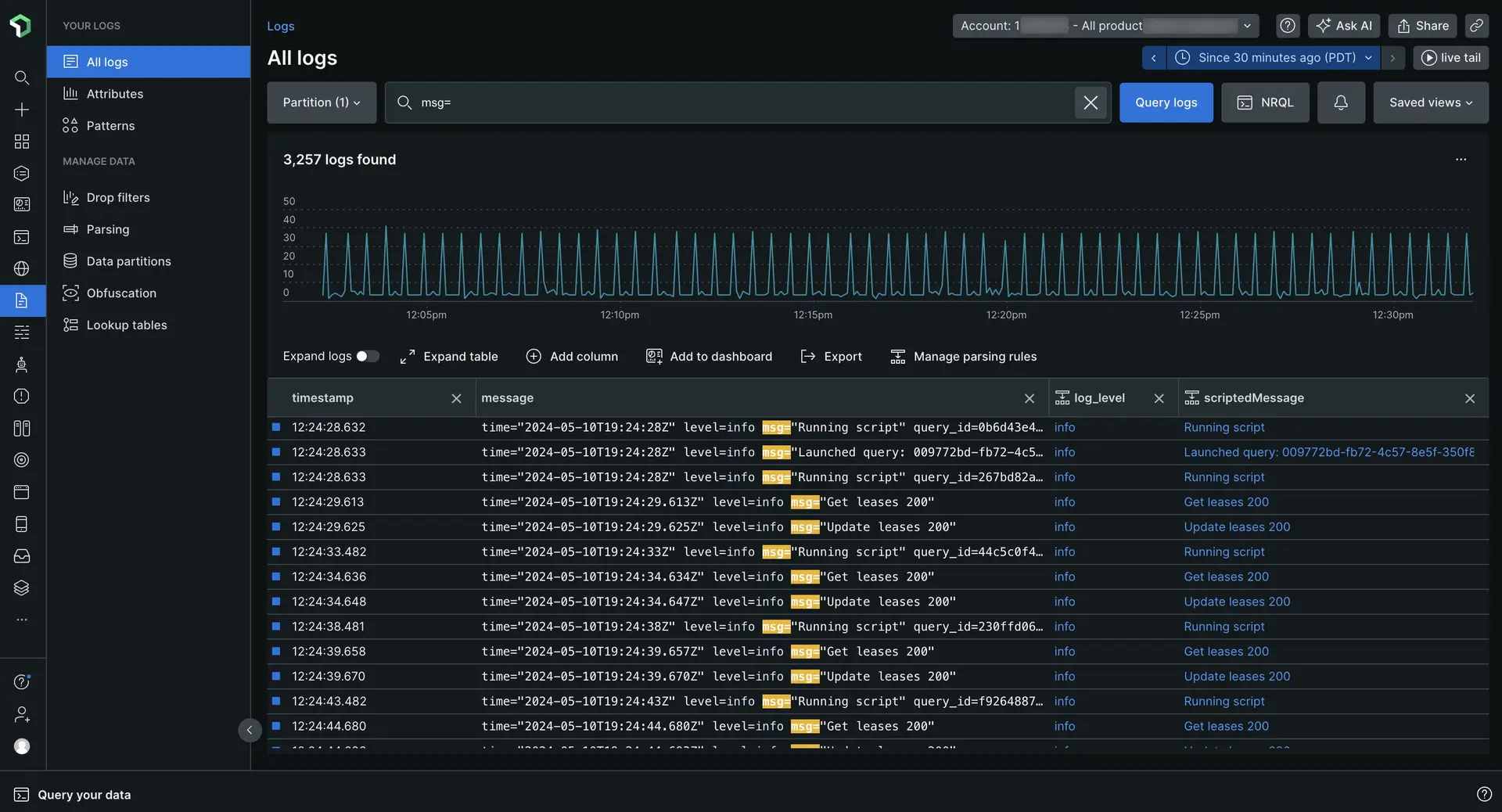
Task: Select All logs in sidebar
Action: (x=149, y=62)
